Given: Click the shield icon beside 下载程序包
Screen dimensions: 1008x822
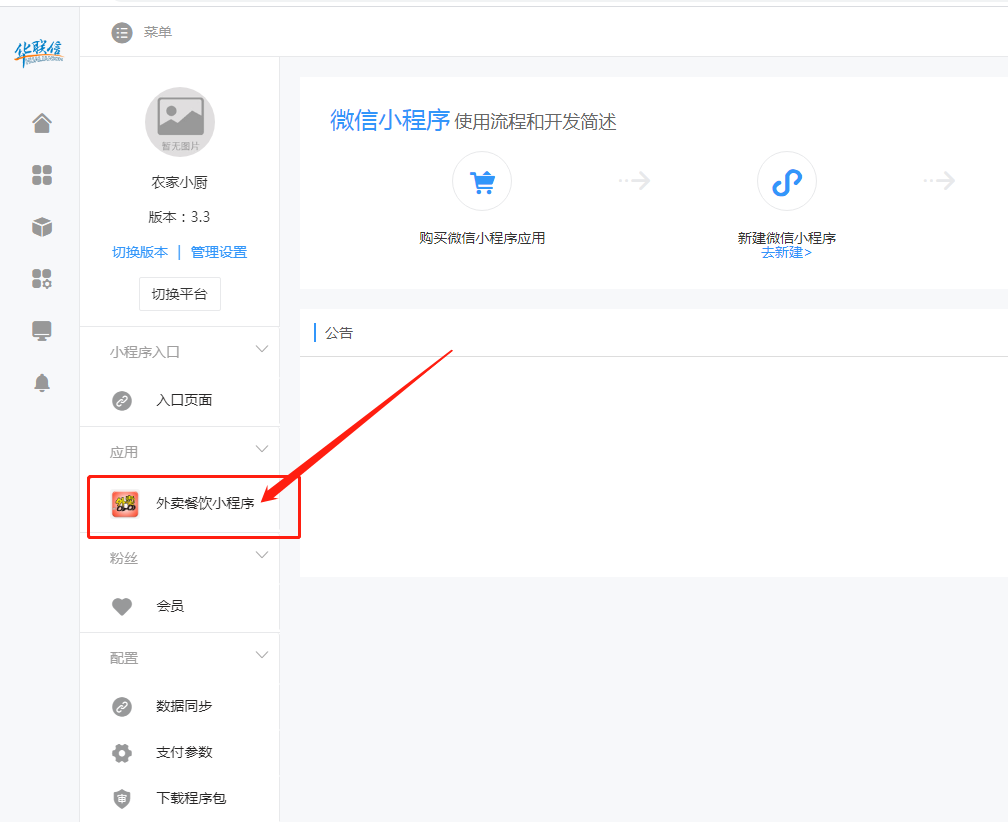Looking at the screenshot, I should [x=122, y=799].
